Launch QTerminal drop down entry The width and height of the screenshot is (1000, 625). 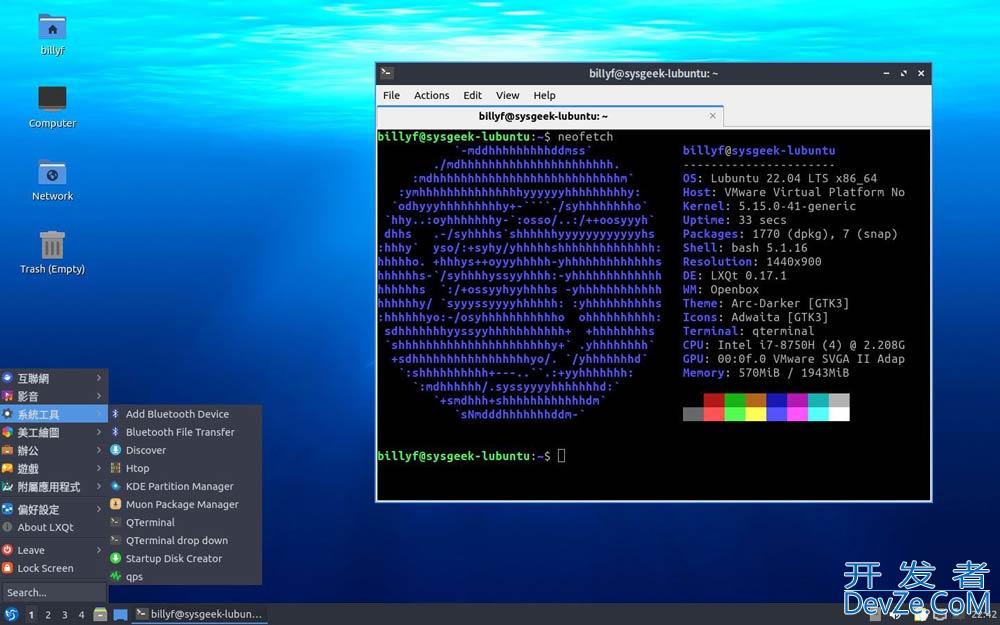pos(185,540)
